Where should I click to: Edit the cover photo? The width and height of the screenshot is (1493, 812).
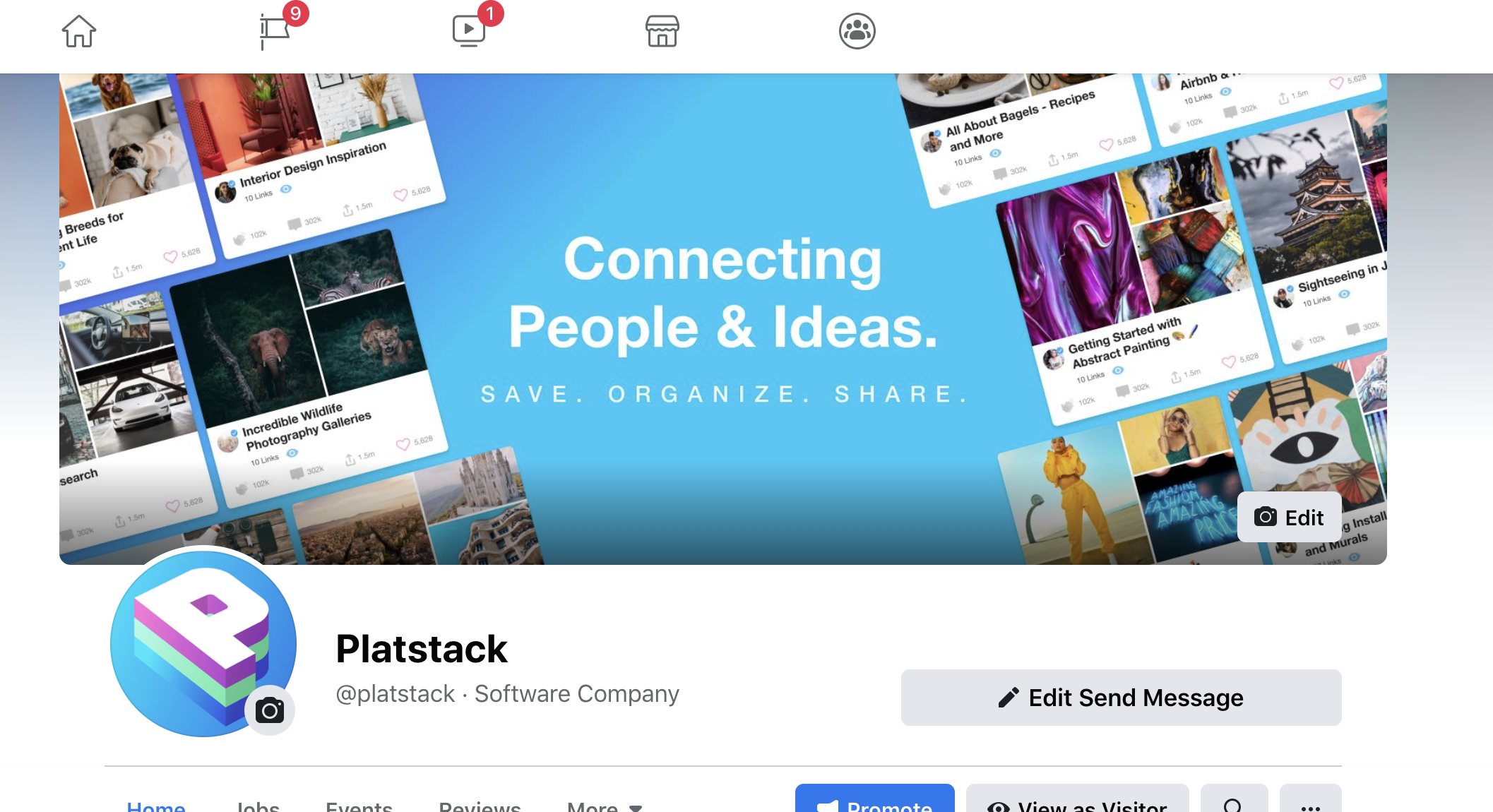click(1289, 517)
